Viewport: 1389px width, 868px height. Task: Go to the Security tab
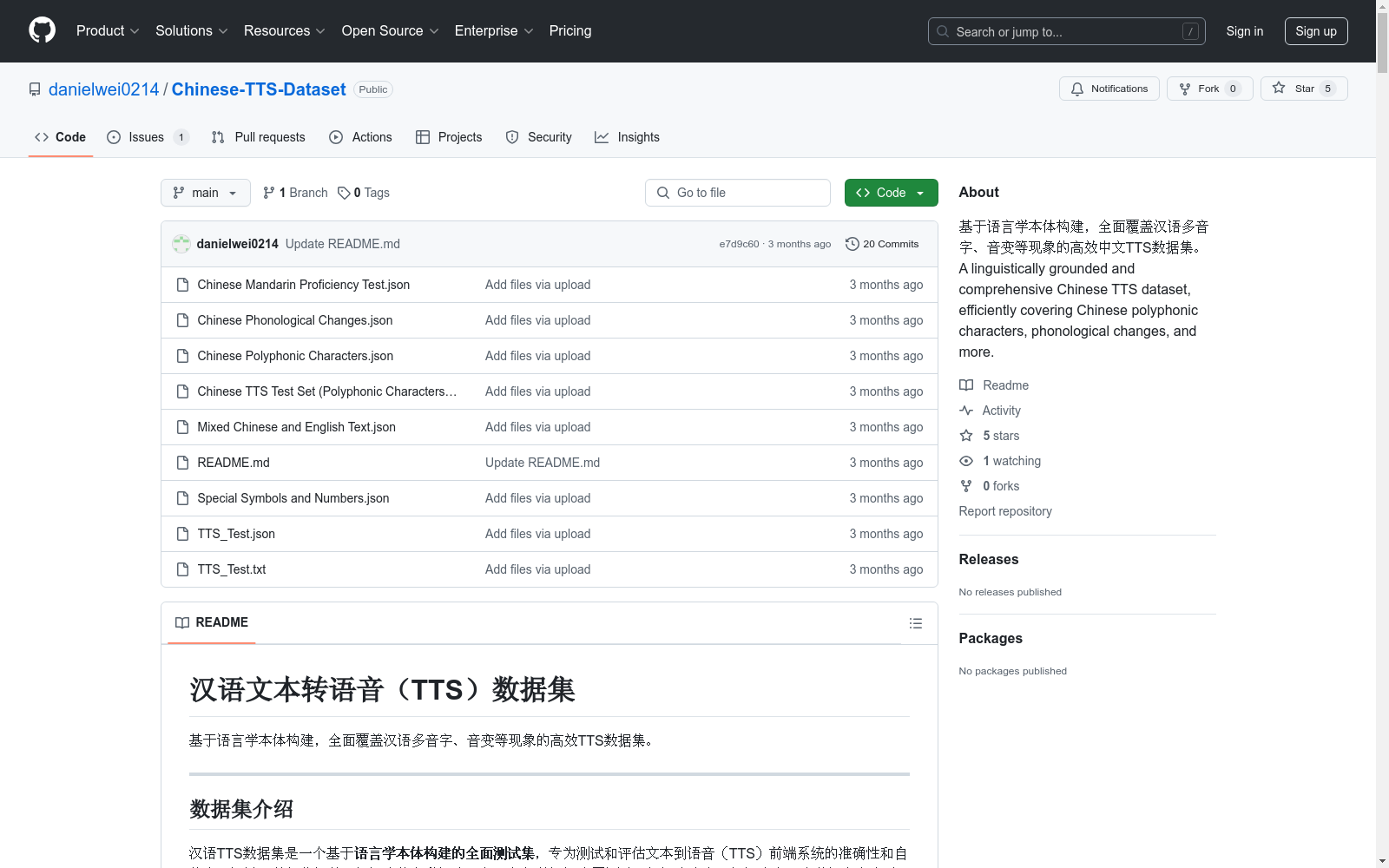pyautogui.click(x=538, y=137)
